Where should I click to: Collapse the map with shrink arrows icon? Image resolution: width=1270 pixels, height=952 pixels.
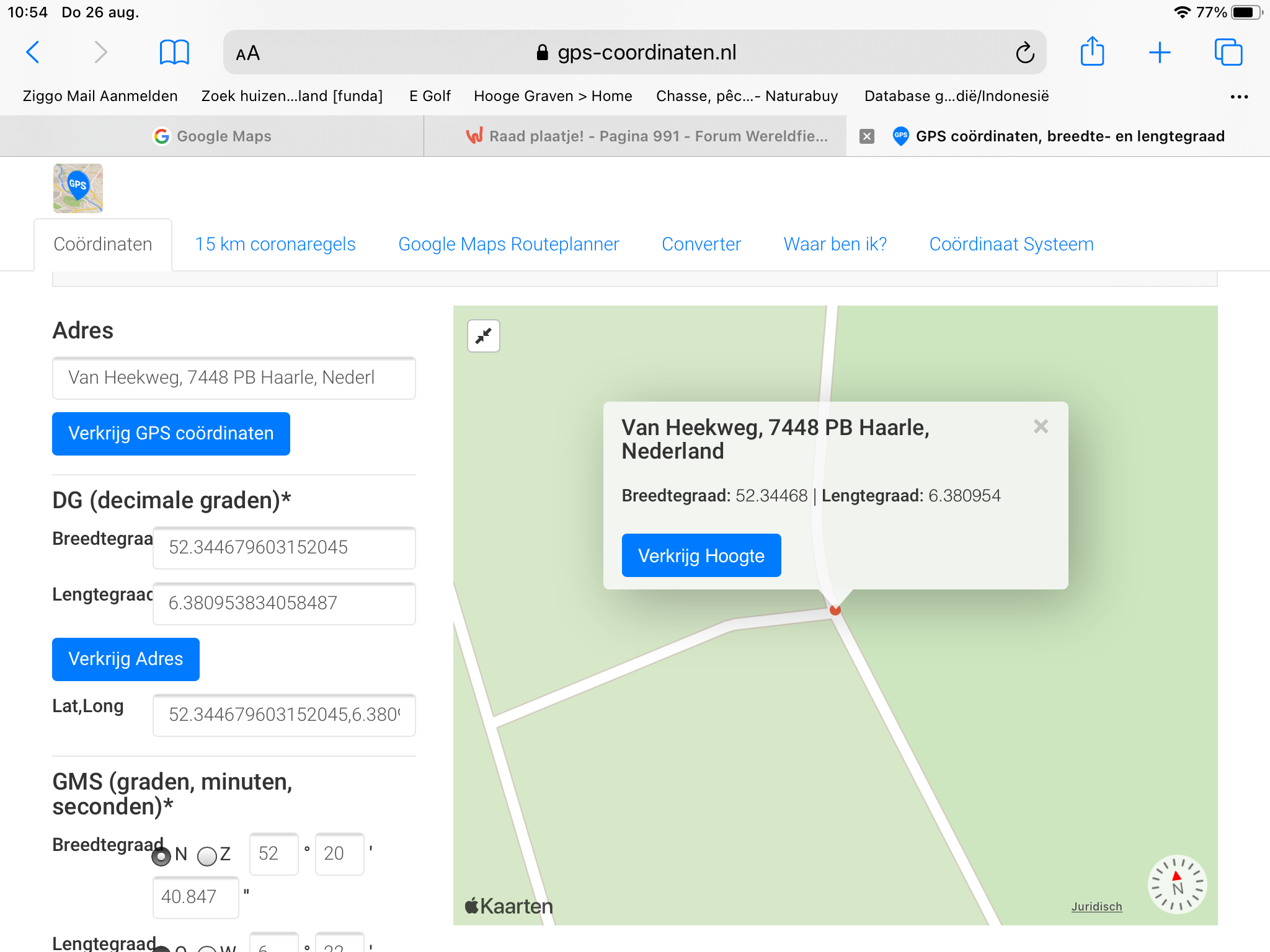click(x=484, y=336)
